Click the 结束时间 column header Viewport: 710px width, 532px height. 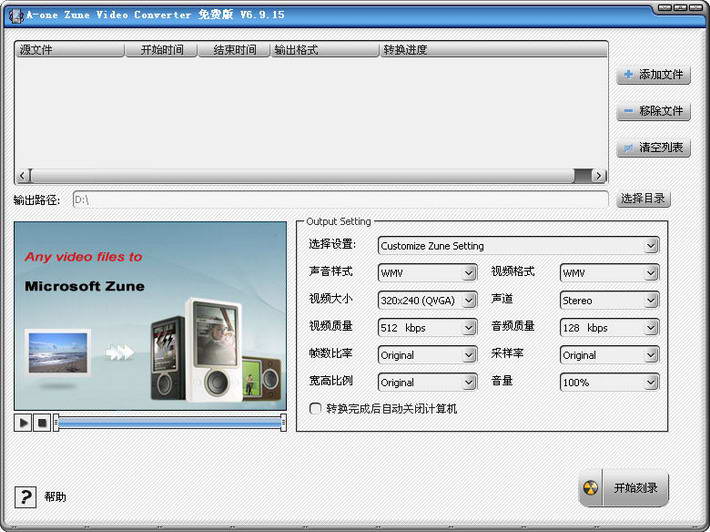pyautogui.click(x=234, y=50)
